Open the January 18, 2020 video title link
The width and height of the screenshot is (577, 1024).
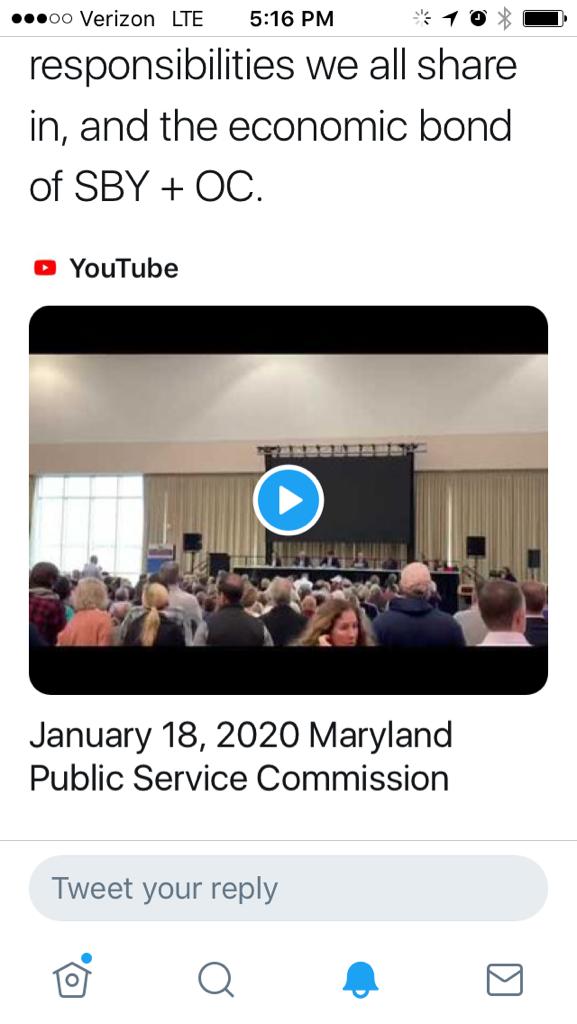241,756
